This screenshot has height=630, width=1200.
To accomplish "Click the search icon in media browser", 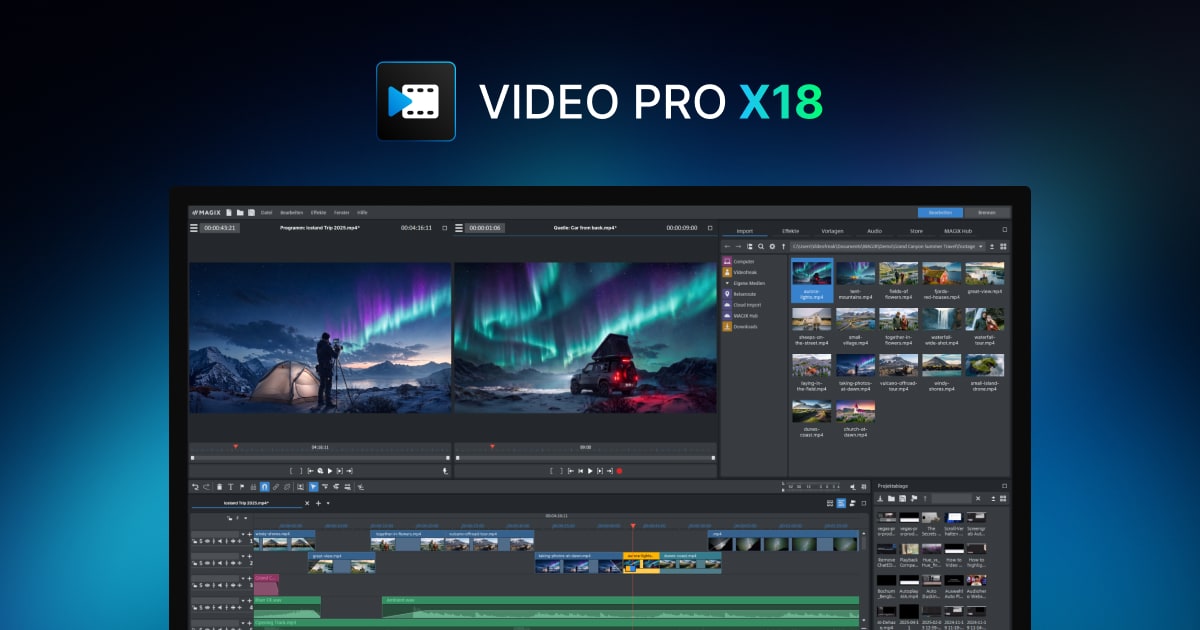I will tap(760, 246).
